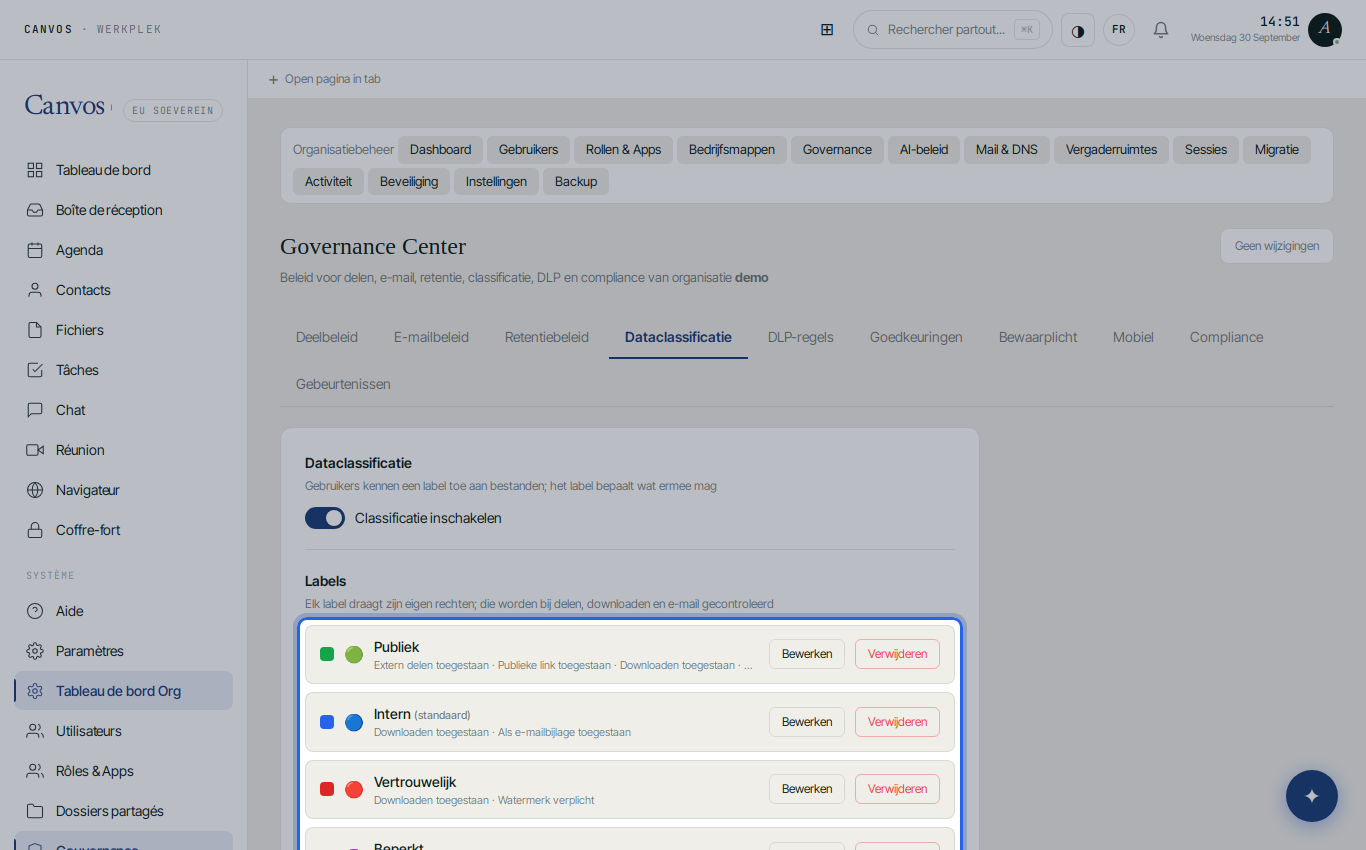Image resolution: width=1366 pixels, height=850 pixels.
Task: Open Tableau de bord in sidebar
Action: point(124,170)
